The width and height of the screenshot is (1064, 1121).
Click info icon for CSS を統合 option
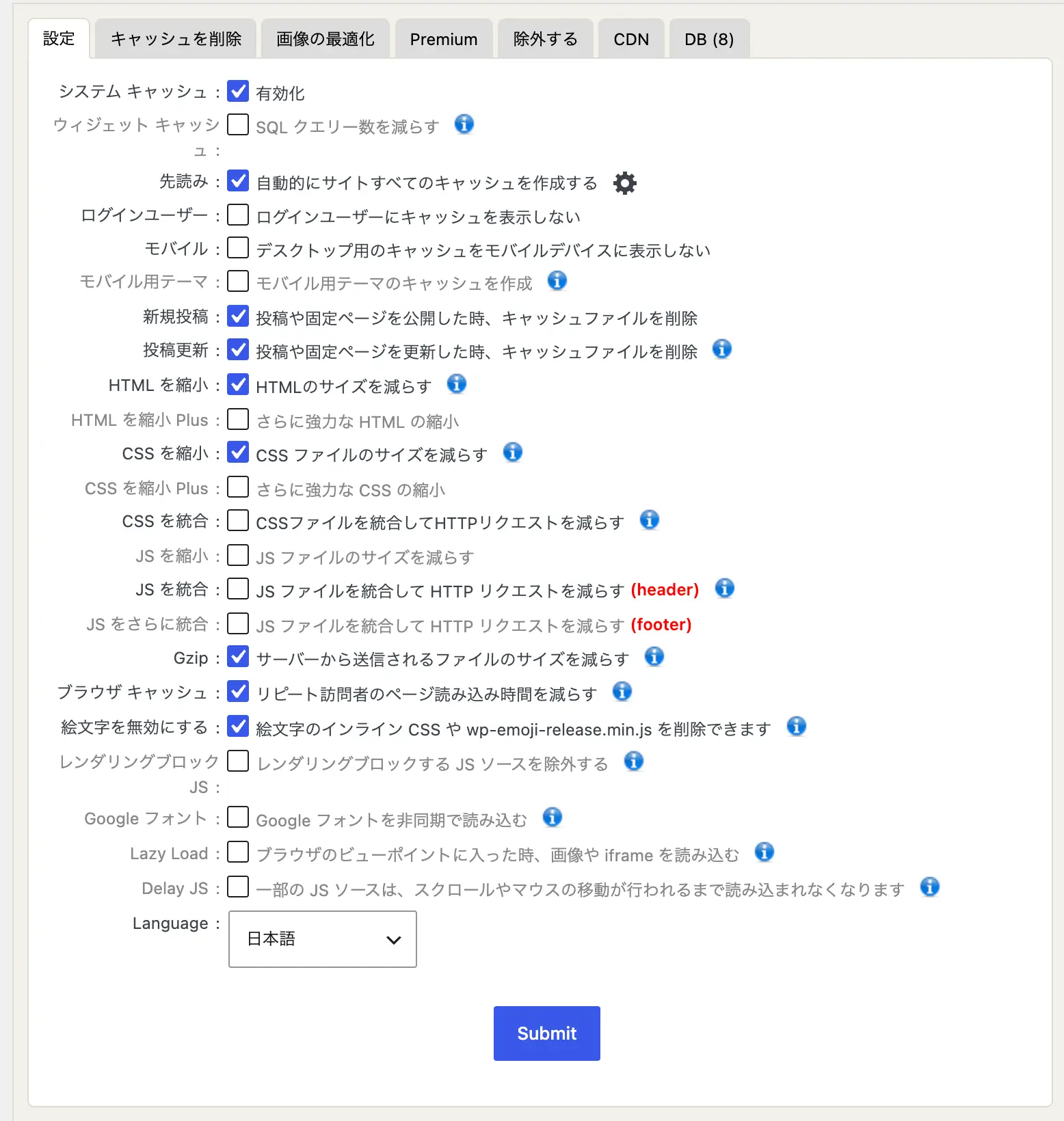point(650,519)
